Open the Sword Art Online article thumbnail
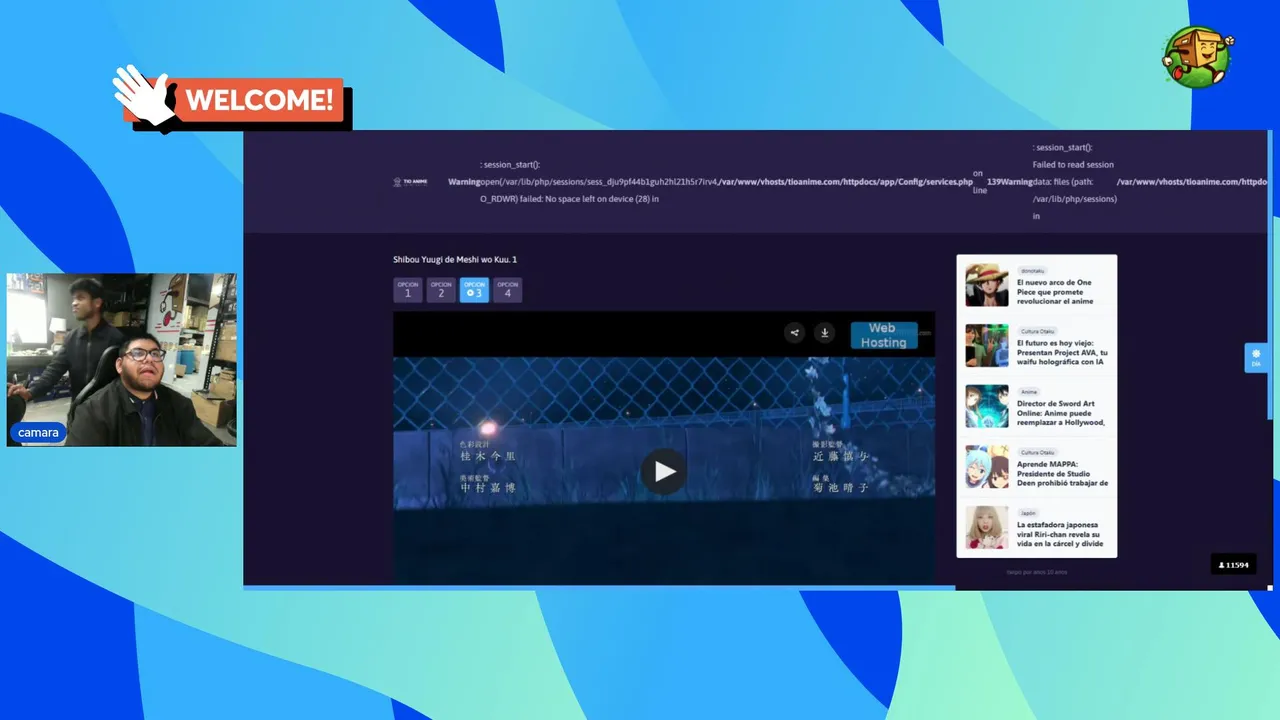Screen dimensions: 1280x720 pos(986,406)
